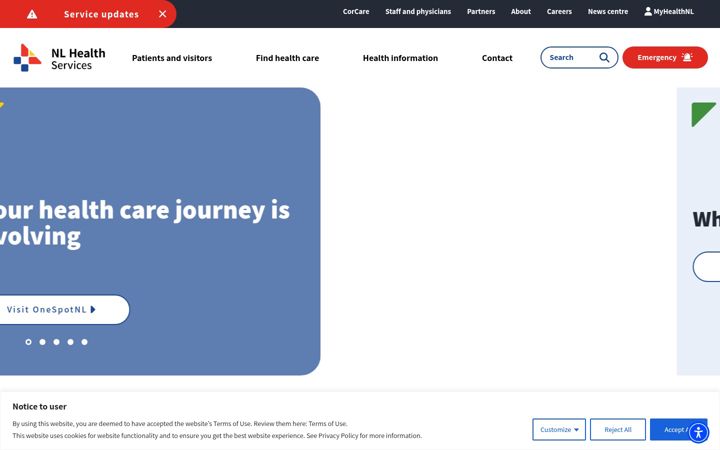Click the health care journey slide heading
The height and width of the screenshot is (450, 720).
point(145,224)
